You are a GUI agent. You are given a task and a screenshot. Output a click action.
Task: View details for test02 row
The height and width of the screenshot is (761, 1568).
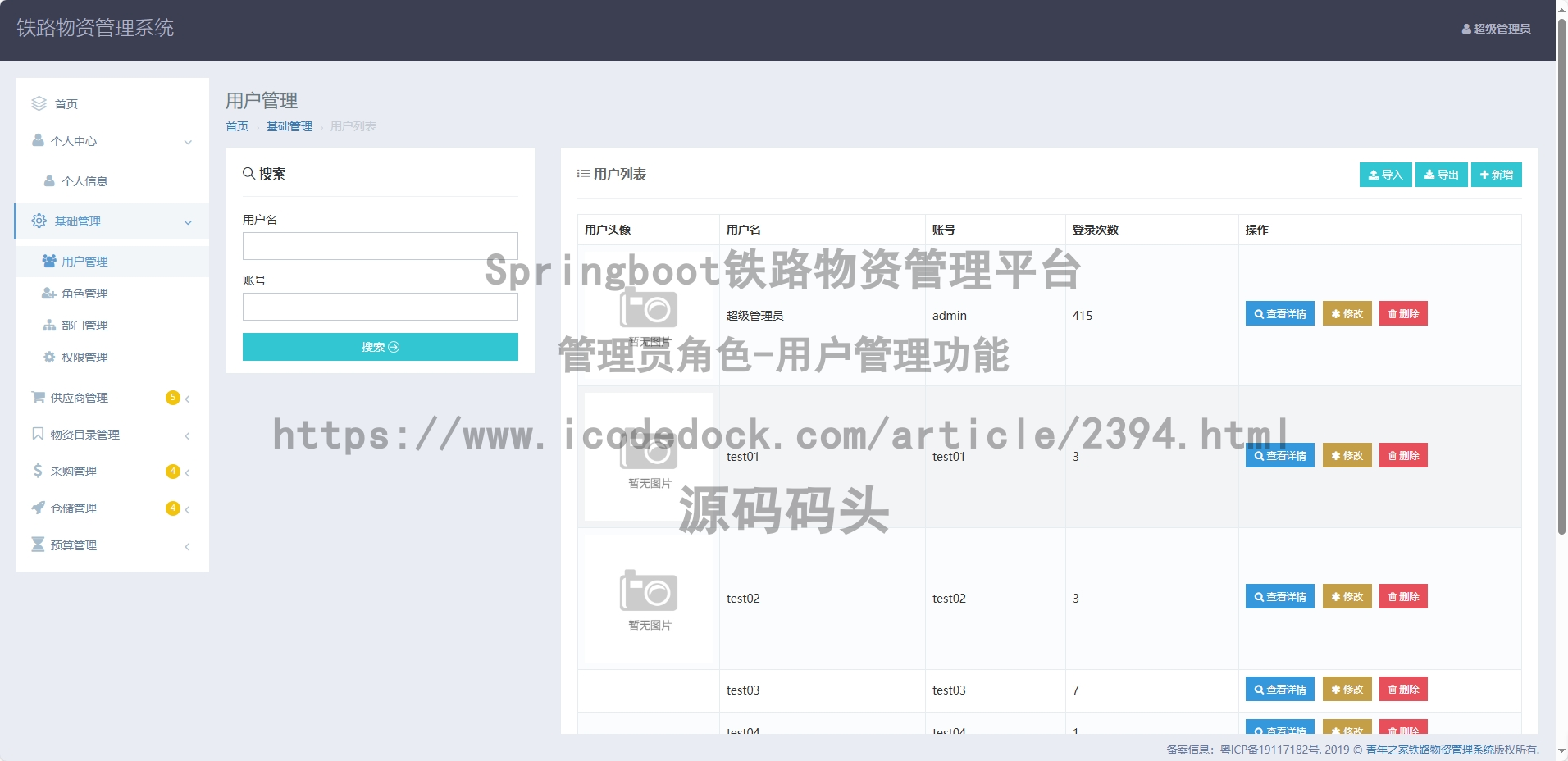pyautogui.click(x=1280, y=597)
